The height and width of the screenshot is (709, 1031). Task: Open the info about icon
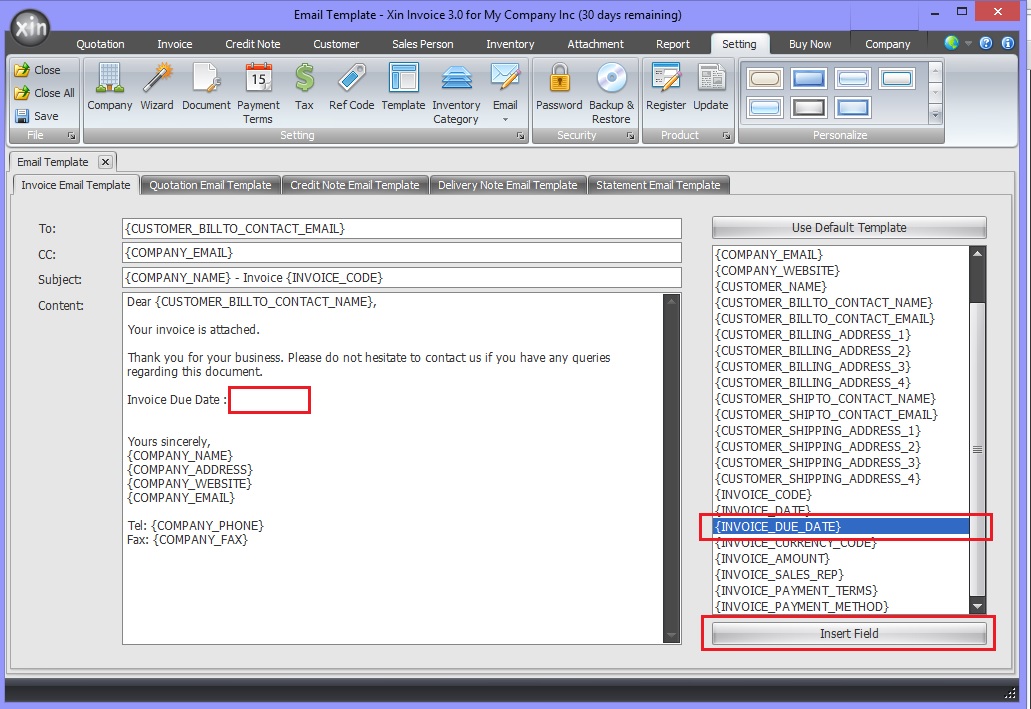1007,43
